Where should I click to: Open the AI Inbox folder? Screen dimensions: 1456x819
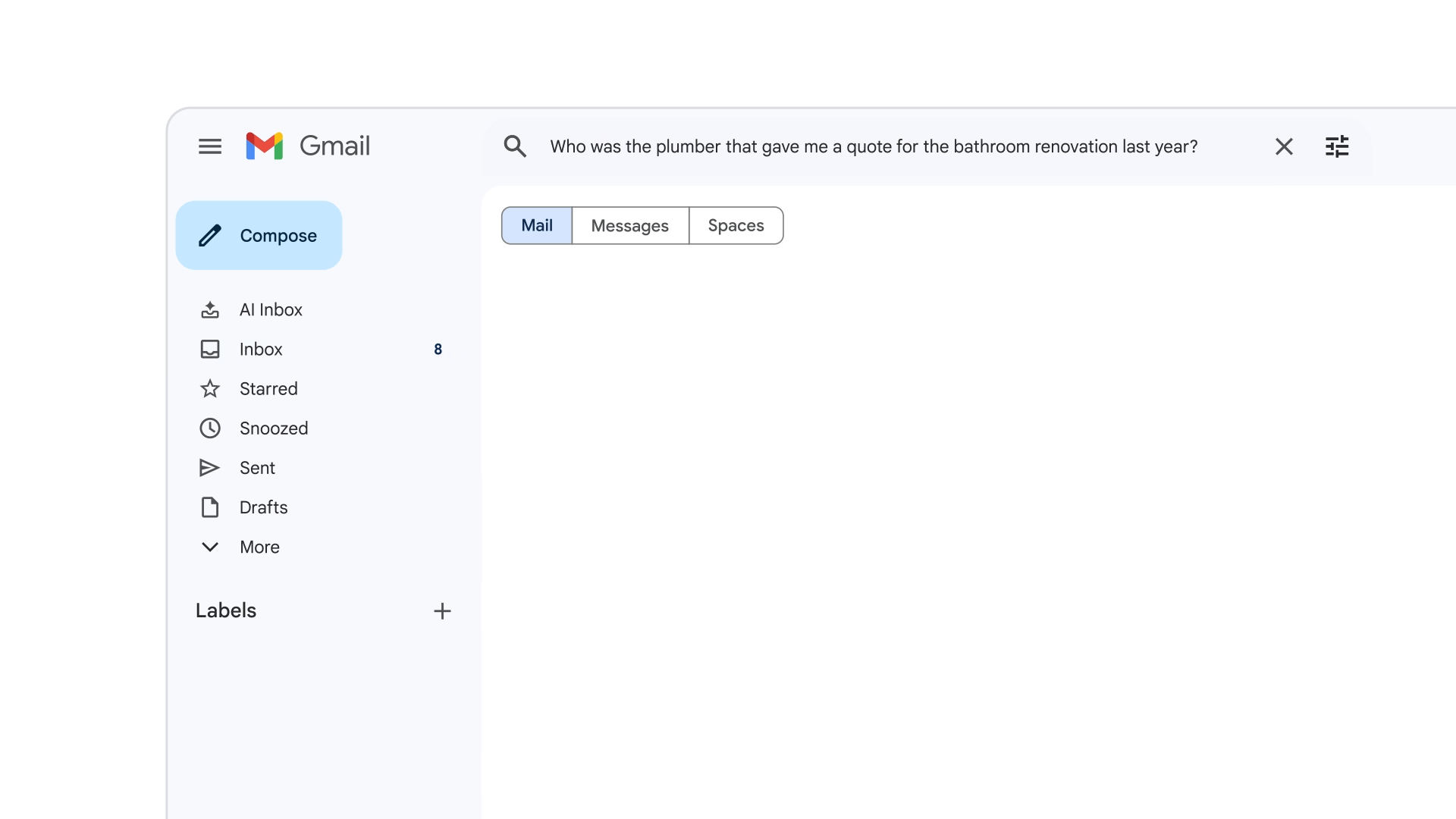click(271, 309)
